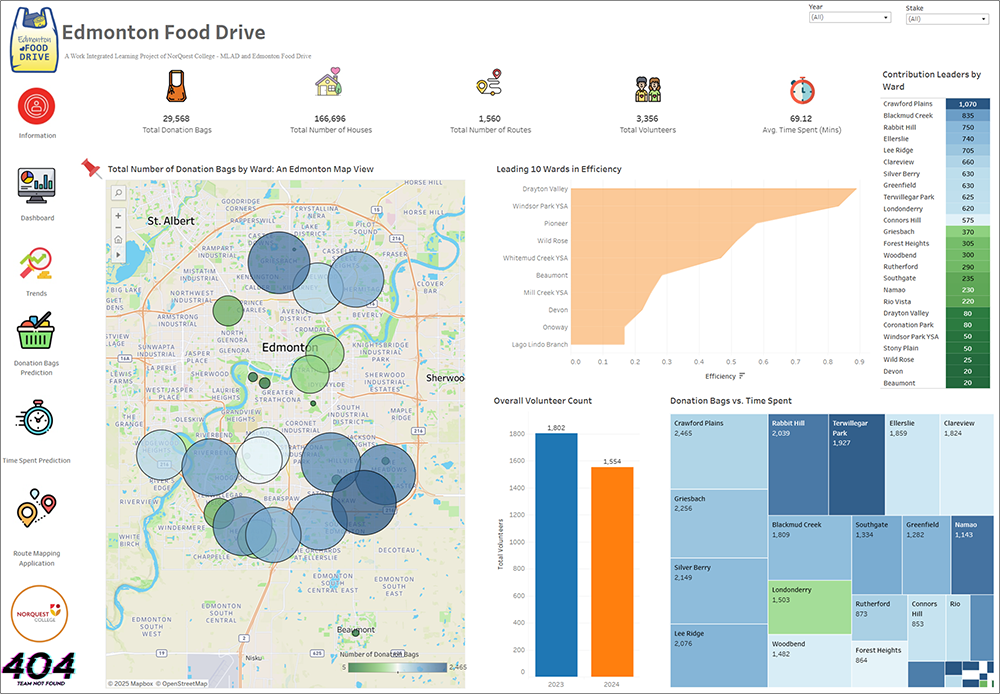Reset the map view with the home icon
This screenshot has height=694, width=1000.
point(118,241)
